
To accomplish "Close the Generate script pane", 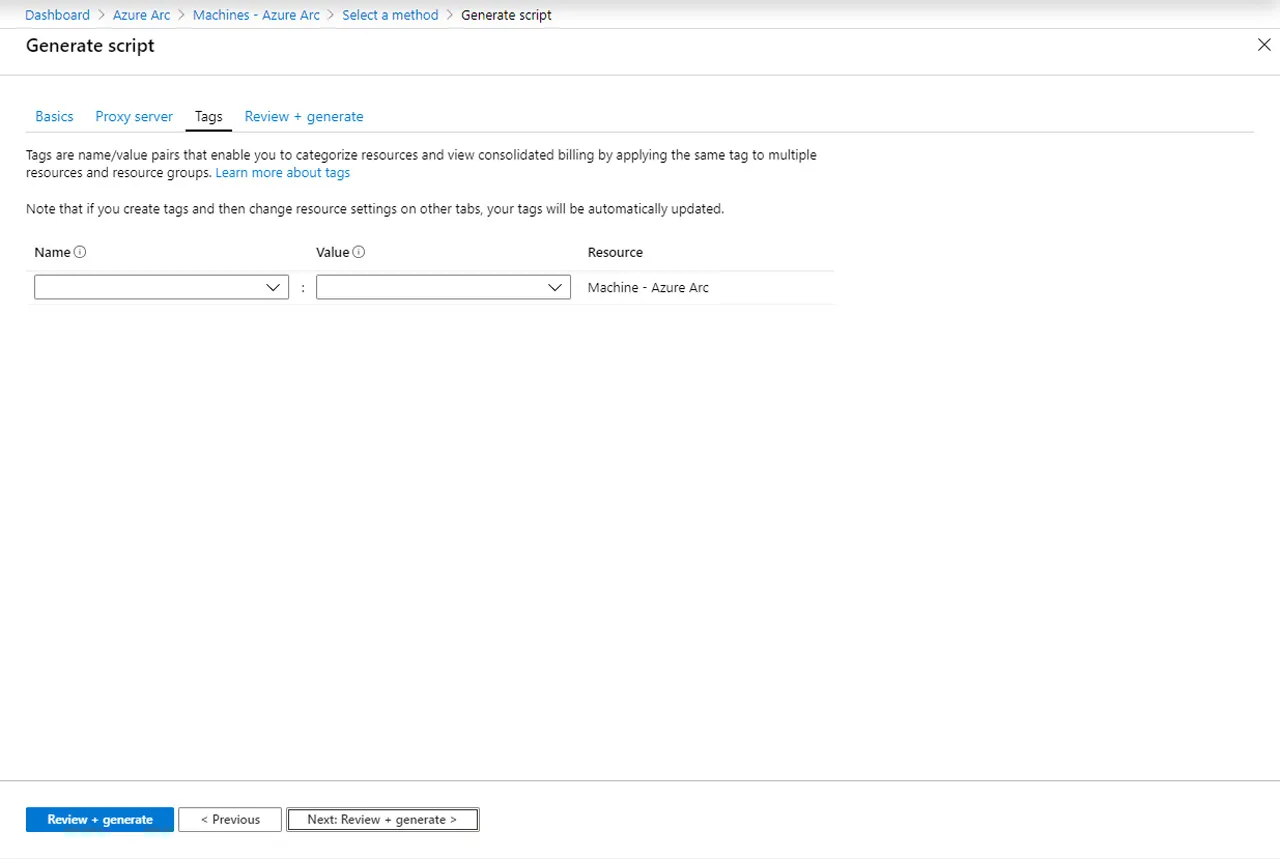I will pyautogui.click(x=1263, y=45).
